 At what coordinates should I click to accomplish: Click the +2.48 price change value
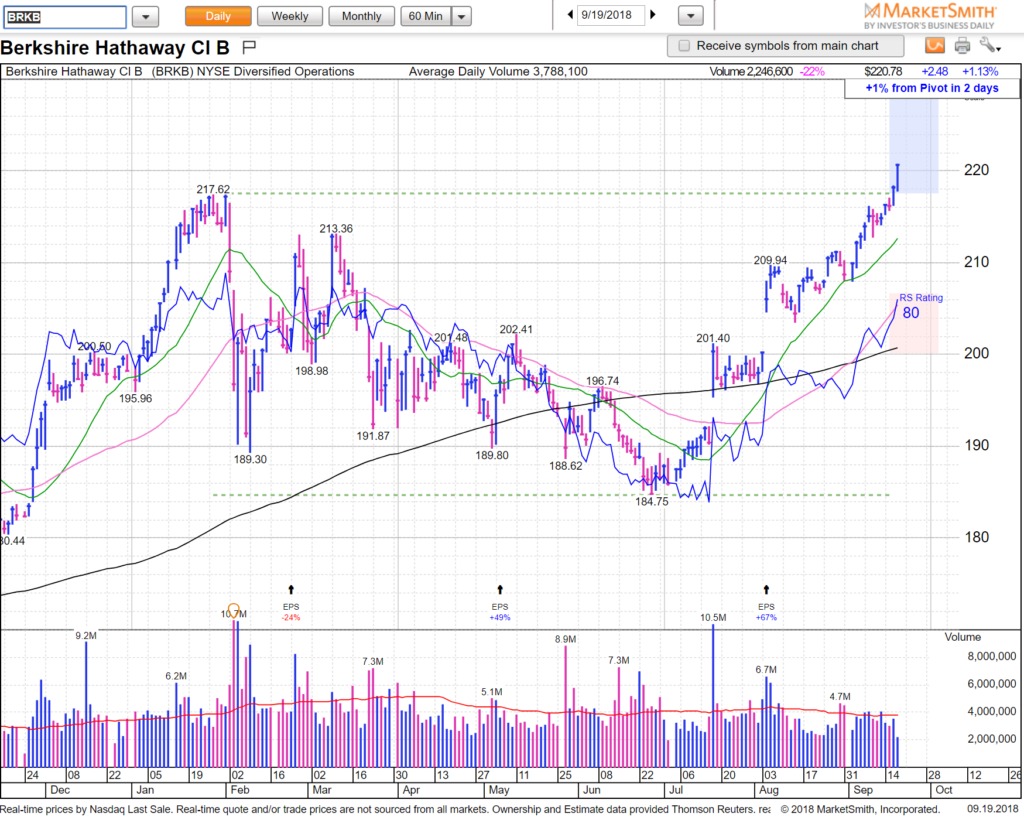coord(935,72)
